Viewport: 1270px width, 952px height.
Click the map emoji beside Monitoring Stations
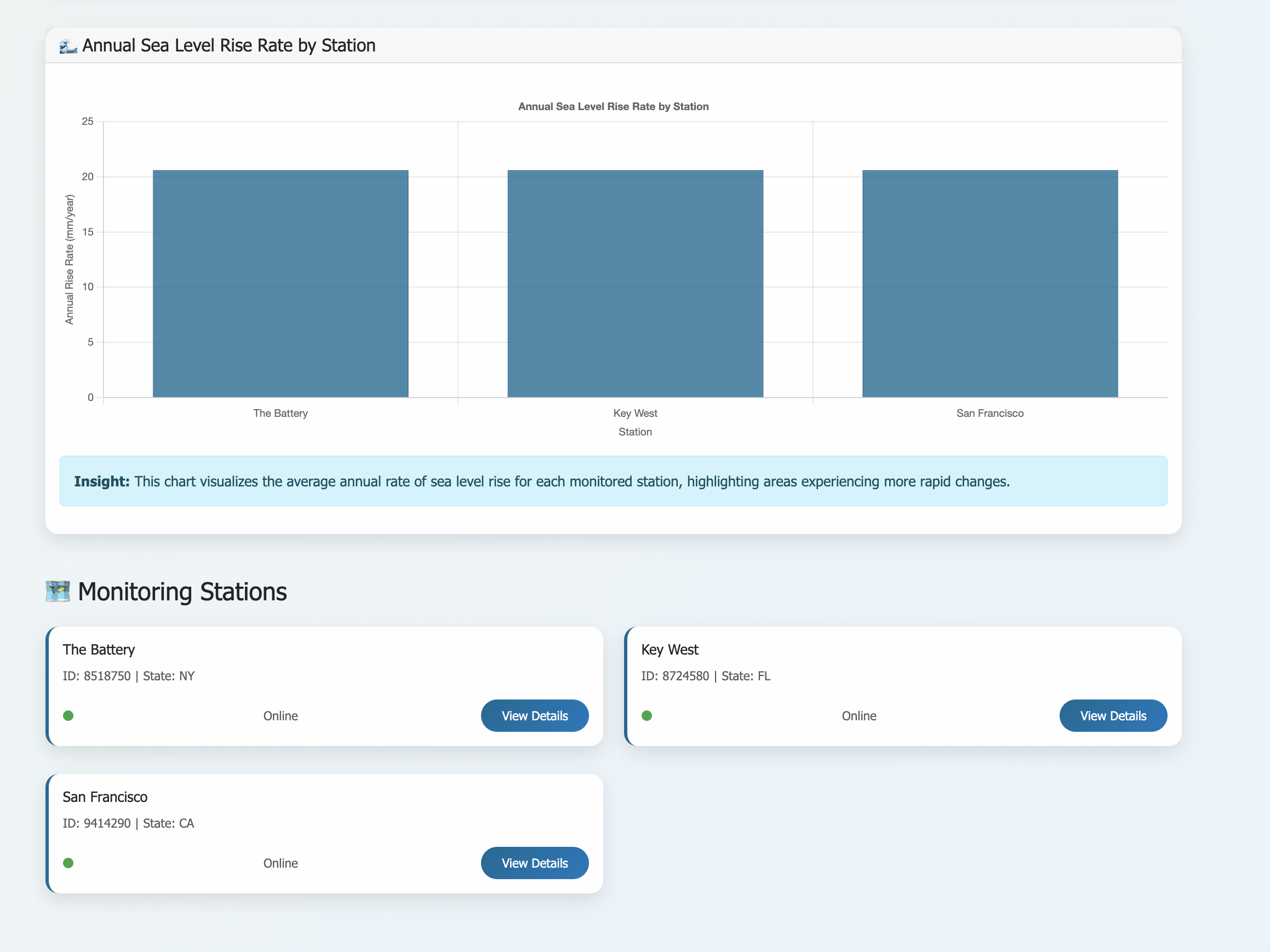(58, 591)
